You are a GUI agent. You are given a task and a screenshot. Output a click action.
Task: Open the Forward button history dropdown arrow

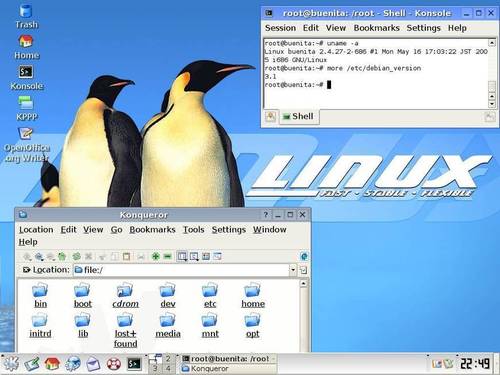54,260
